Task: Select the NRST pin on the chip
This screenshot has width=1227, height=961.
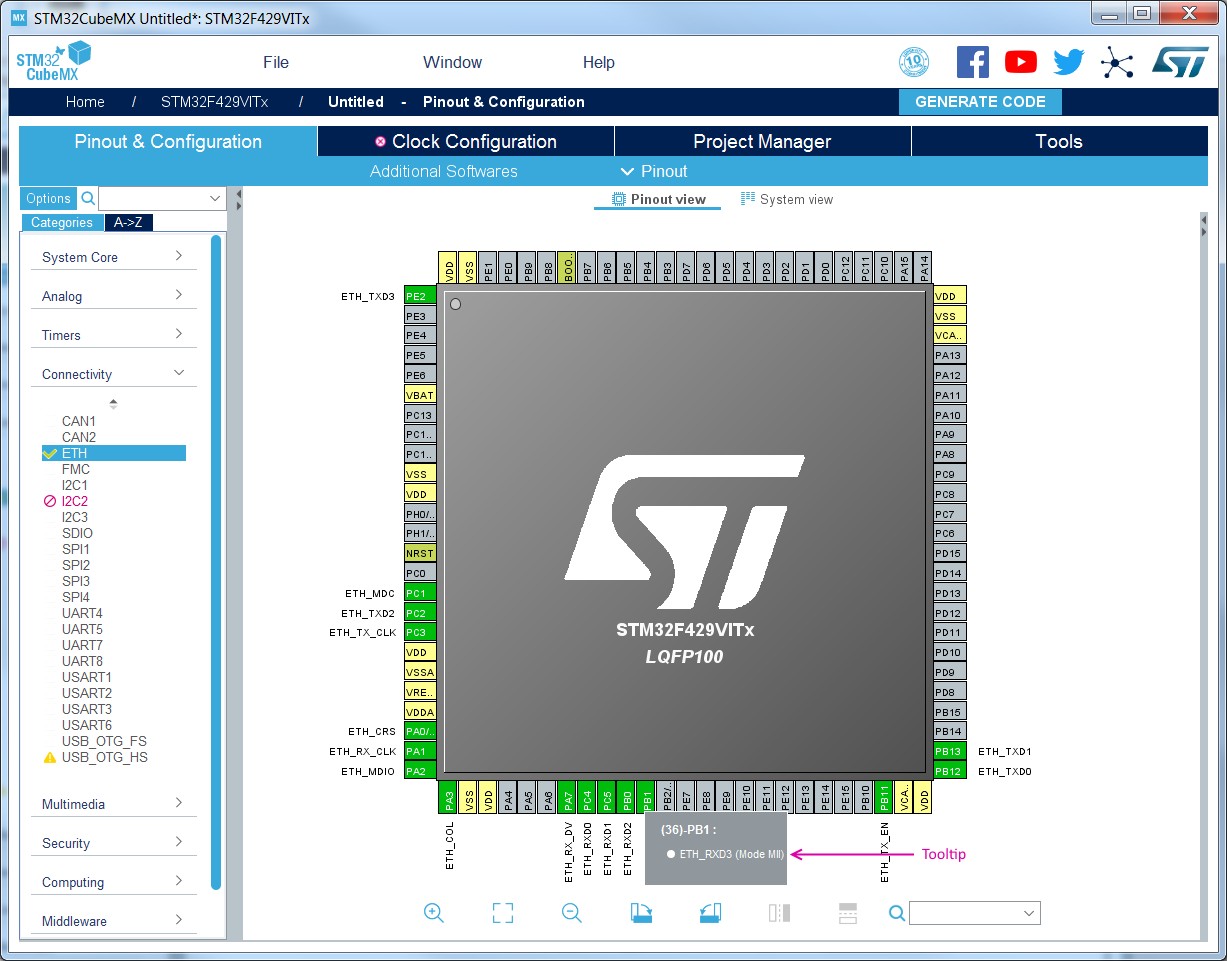Action: (420, 553)
